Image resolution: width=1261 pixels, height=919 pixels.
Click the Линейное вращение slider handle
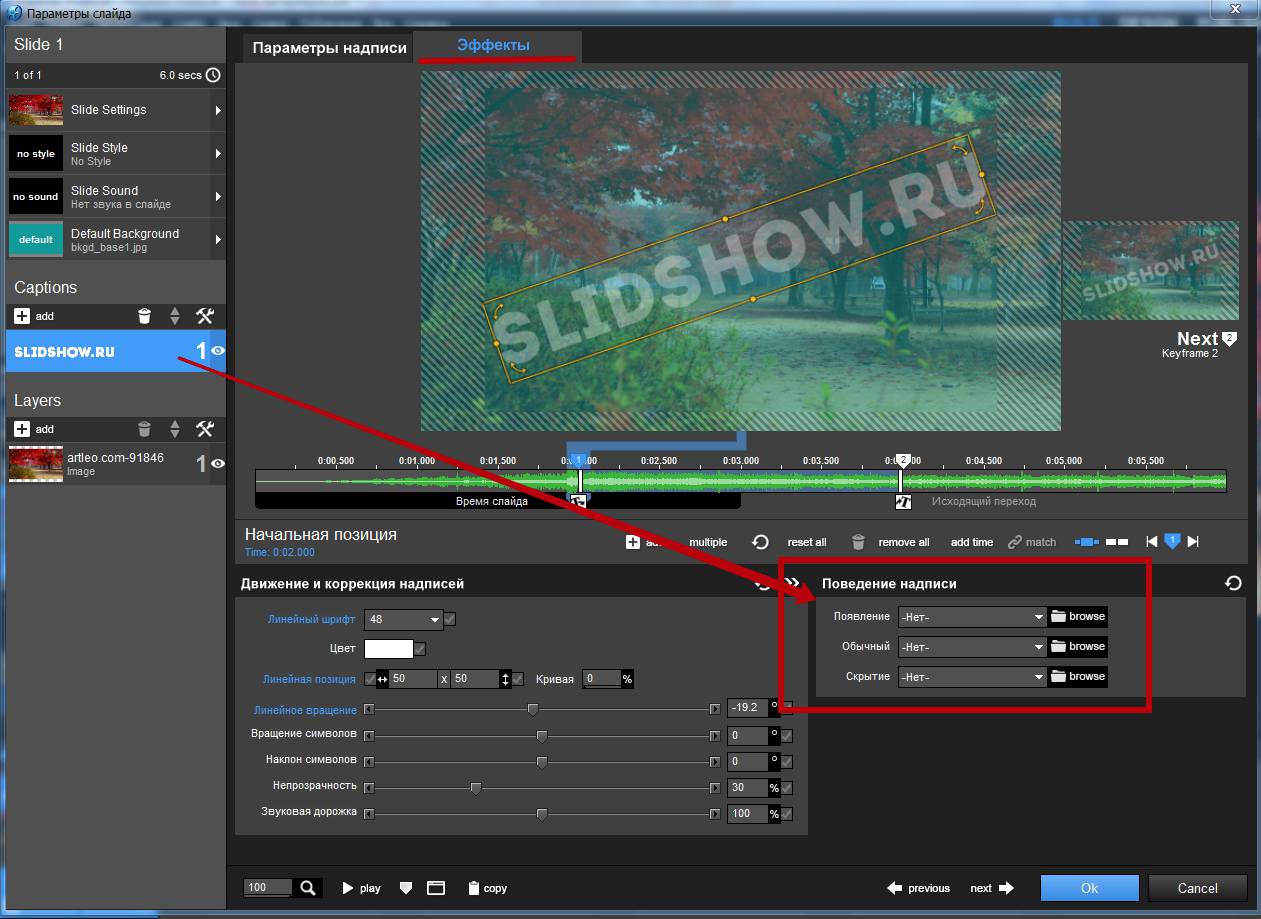(x=533, y=709)
